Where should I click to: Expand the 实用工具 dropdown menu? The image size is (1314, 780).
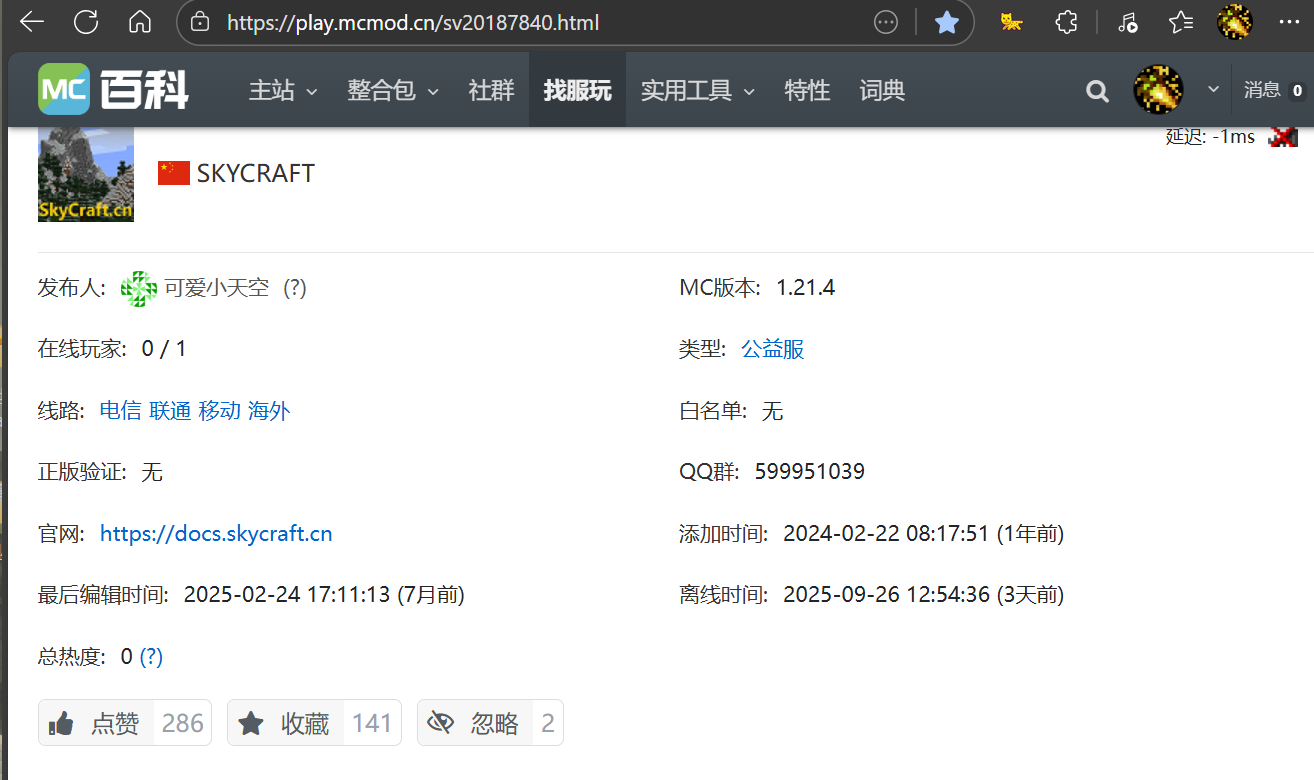tap(697, 91)
